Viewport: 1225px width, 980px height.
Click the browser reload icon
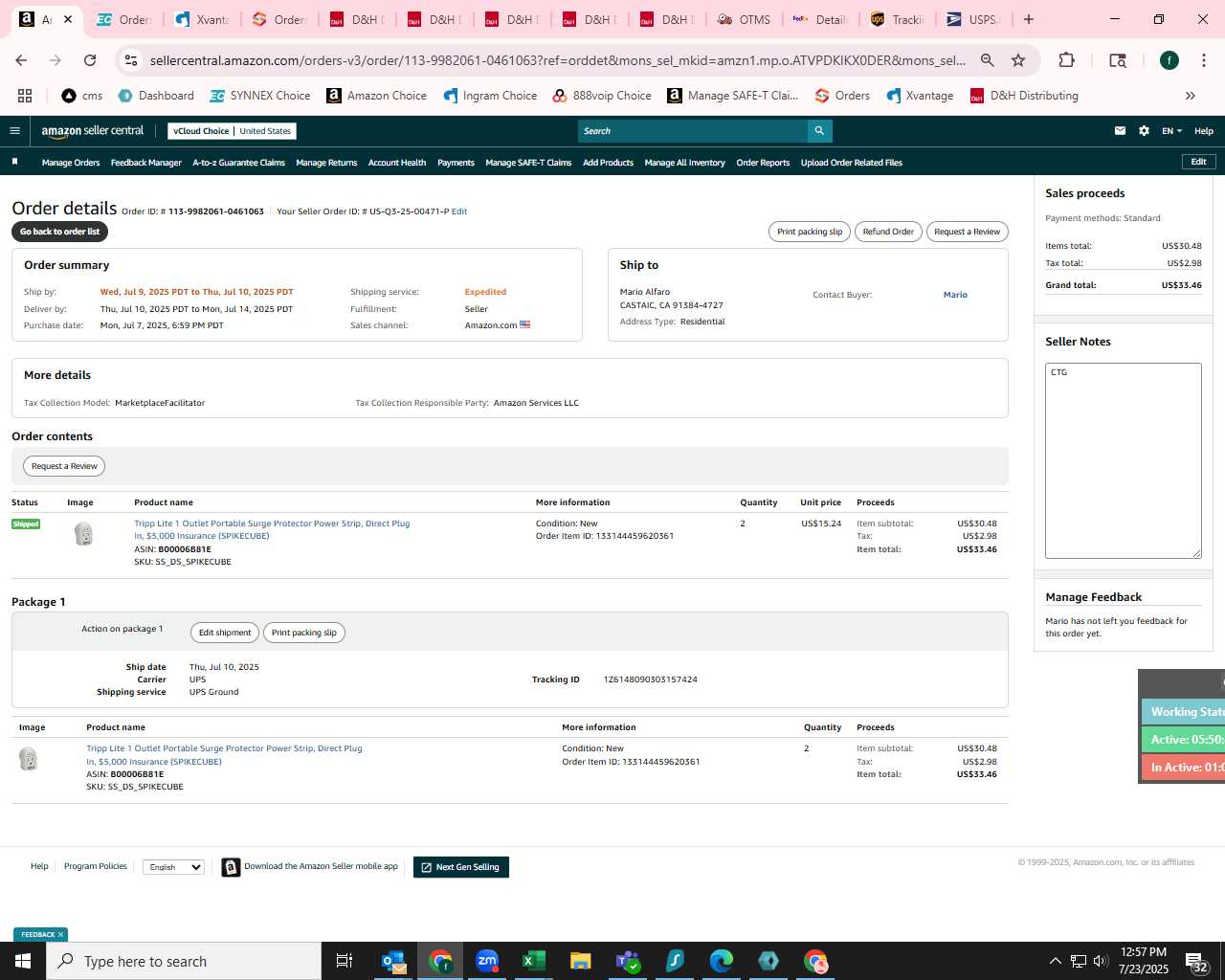tap(90, 60)
